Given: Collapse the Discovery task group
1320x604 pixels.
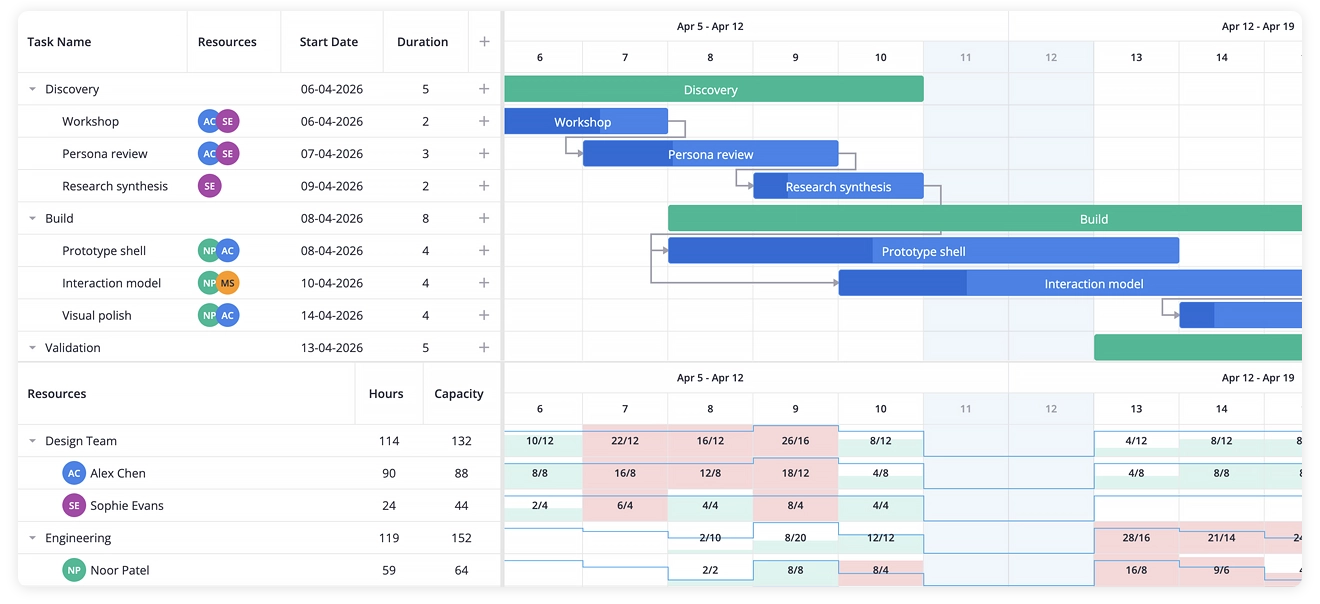Looking at the screenshot, I should click(32, 89).
